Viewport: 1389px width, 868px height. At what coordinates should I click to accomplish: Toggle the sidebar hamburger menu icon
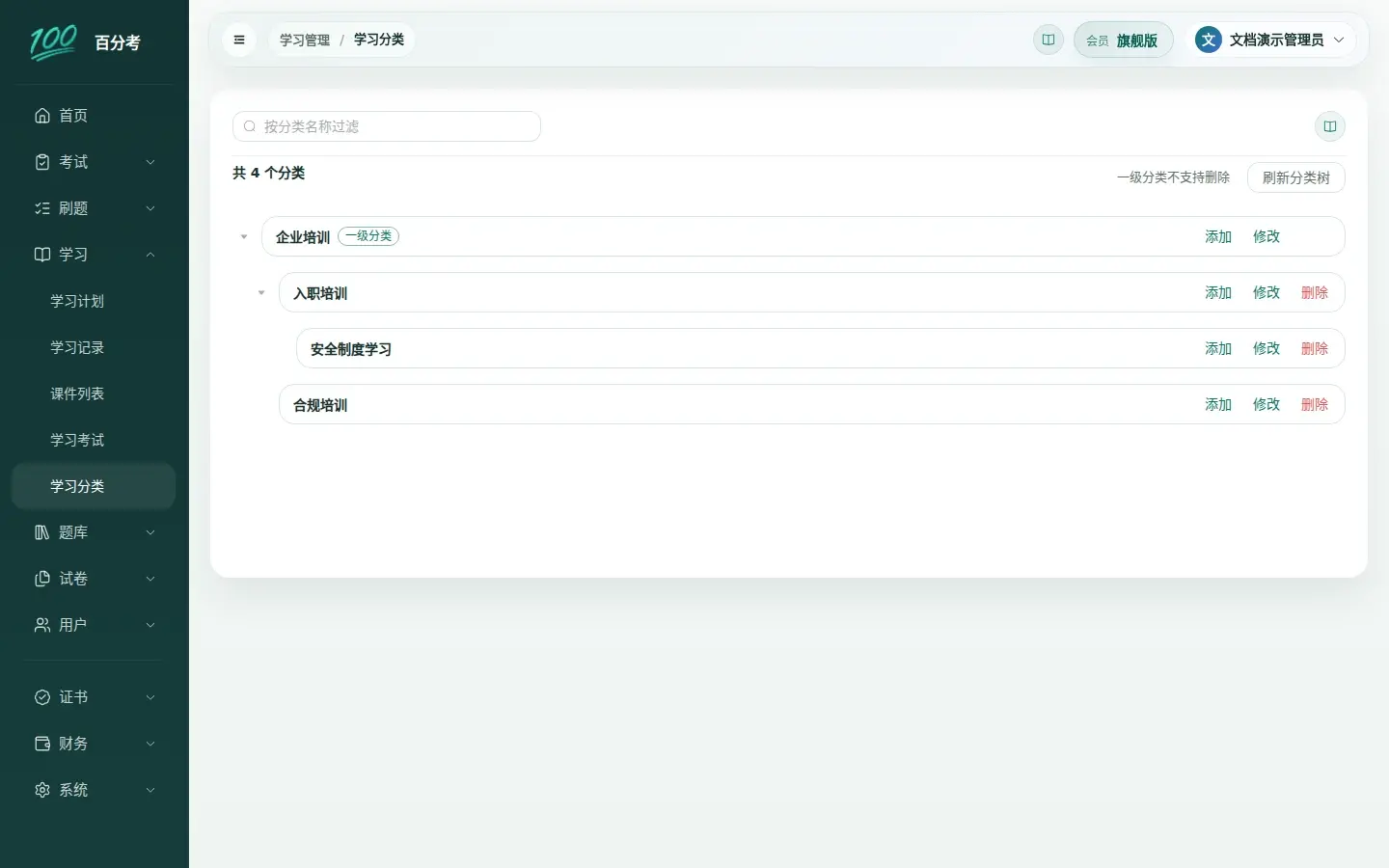[239, 40]
